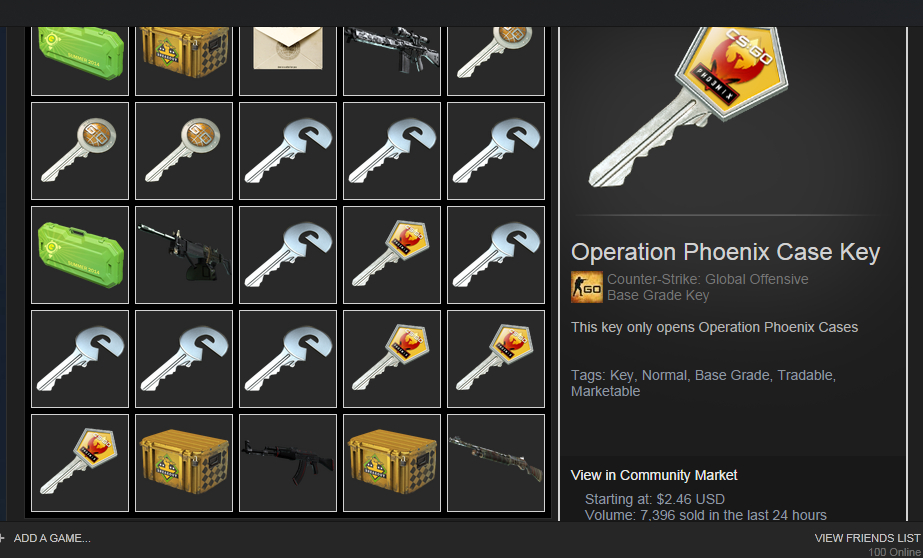This screenshot has width=923, height=558.
Task: Select the envelope item in top row
Action: (288, 59)
